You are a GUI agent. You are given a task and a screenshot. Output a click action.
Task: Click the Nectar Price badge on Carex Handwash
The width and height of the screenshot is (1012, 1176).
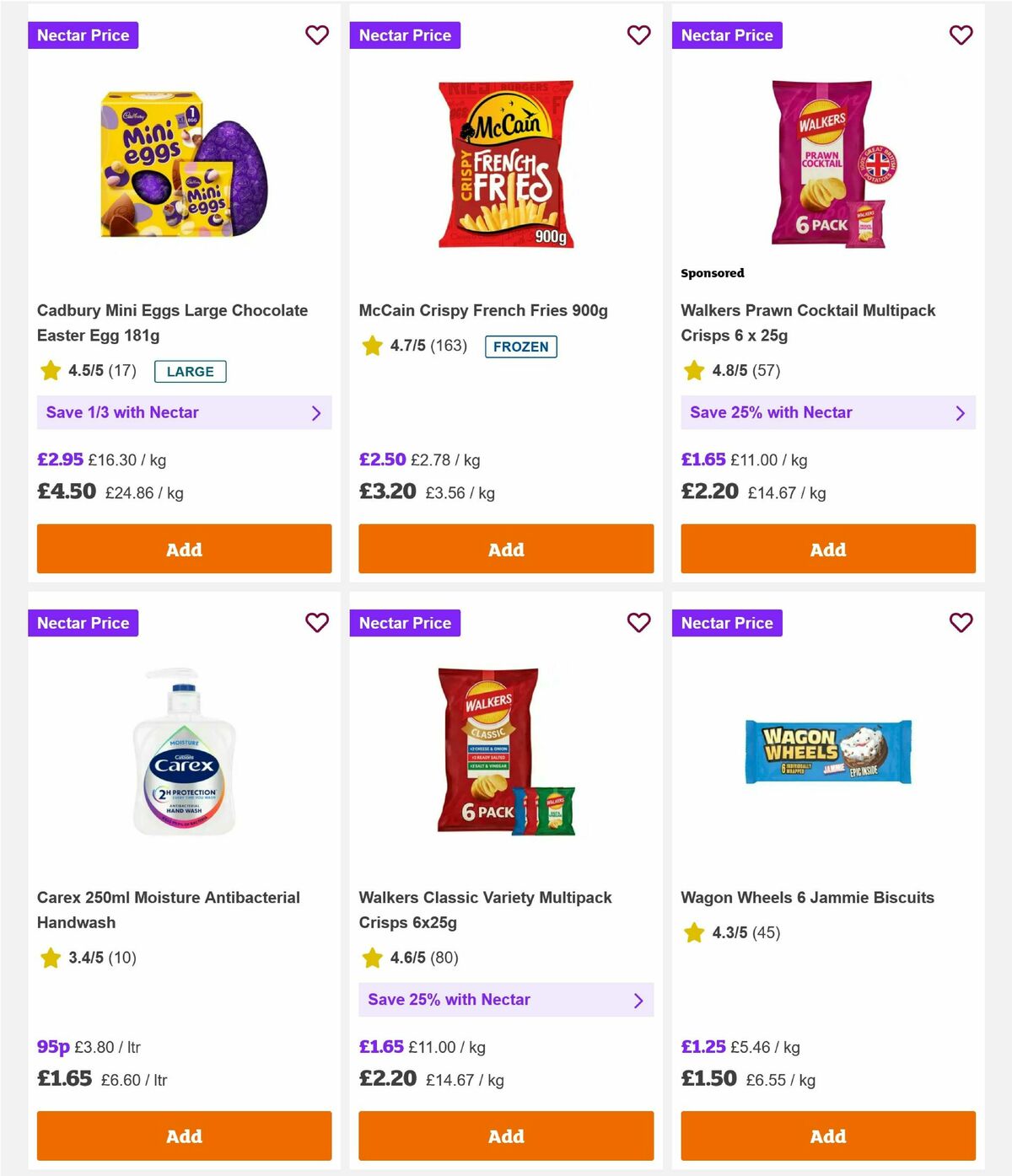click(x=83, y=623)
